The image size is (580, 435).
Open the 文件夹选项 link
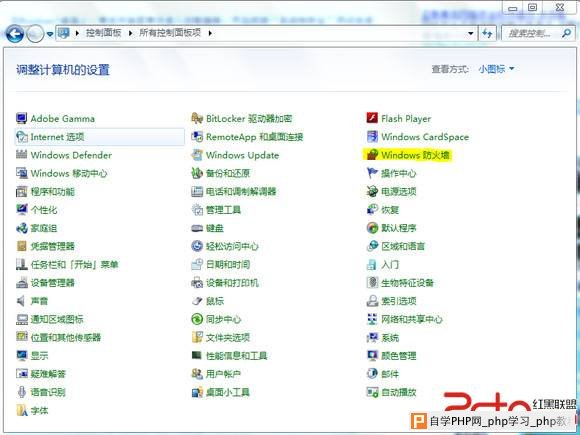pos(228,337)
